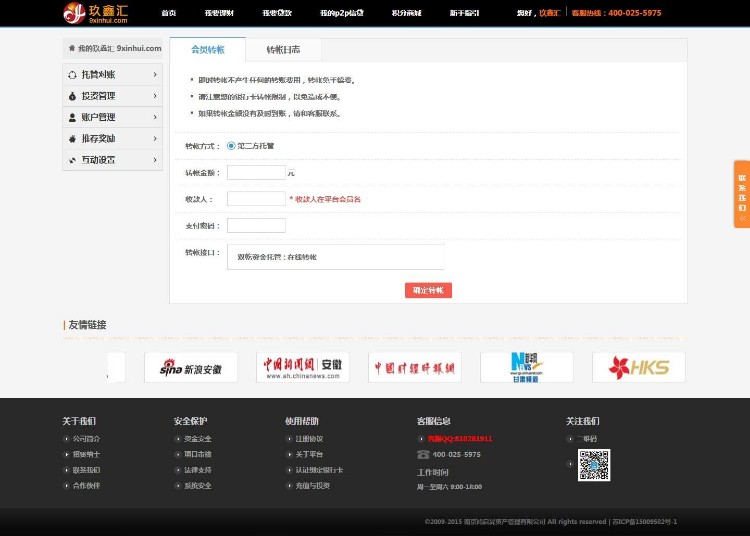Screen dimensions: 750x536
Task: Open the 我要理财 nav item
Action: click(219, 13)
